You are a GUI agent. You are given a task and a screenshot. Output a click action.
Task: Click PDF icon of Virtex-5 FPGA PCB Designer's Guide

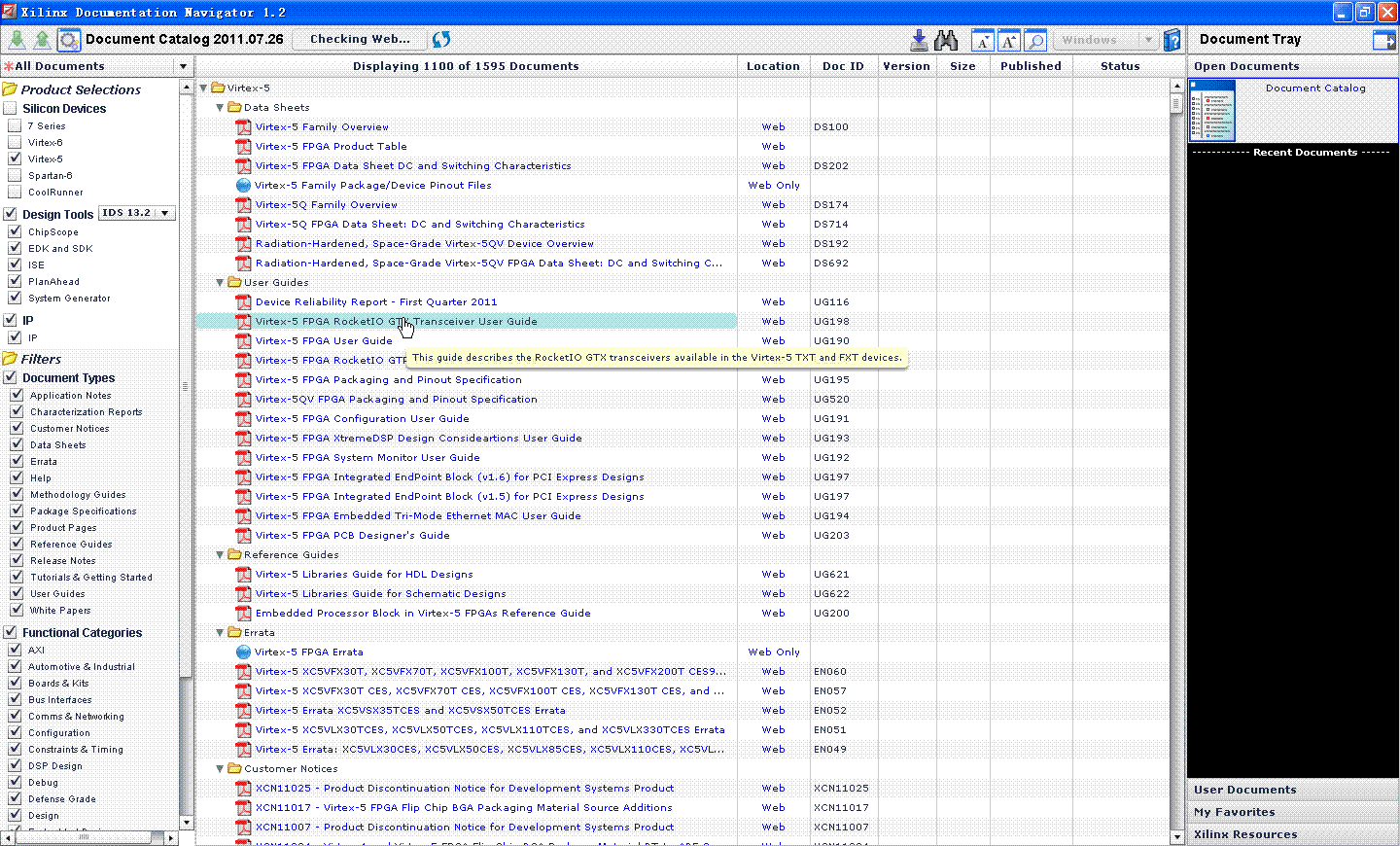[x=243, y=536]
